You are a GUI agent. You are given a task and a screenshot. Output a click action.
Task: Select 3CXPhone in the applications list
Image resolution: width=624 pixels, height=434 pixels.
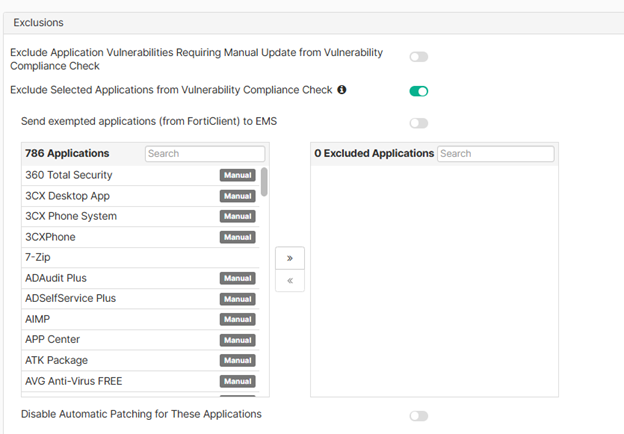[140, 237]
